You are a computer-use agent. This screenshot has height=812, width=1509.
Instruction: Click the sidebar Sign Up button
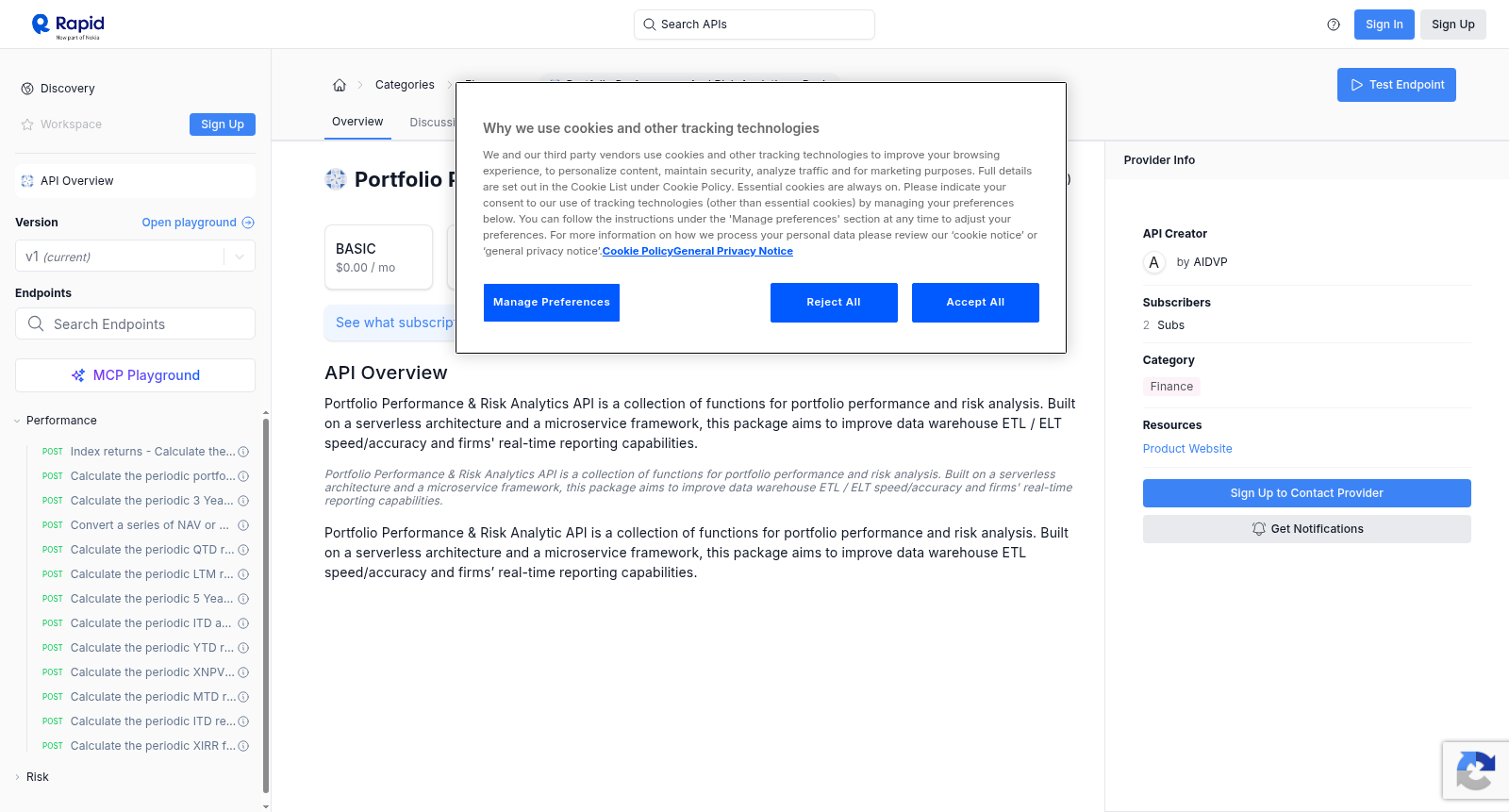point(223,124)
